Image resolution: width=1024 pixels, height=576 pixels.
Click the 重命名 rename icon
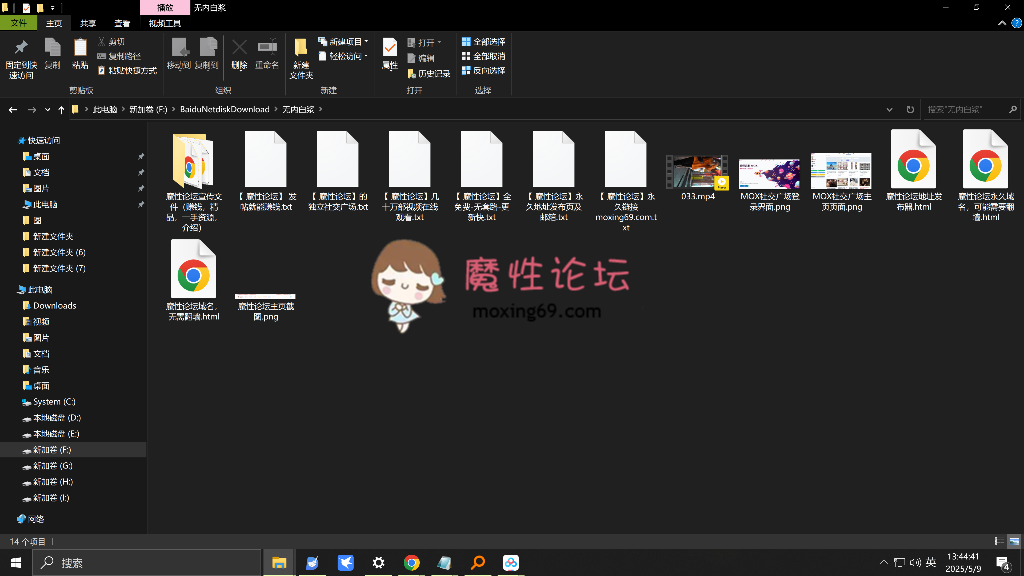pos(267,48)
